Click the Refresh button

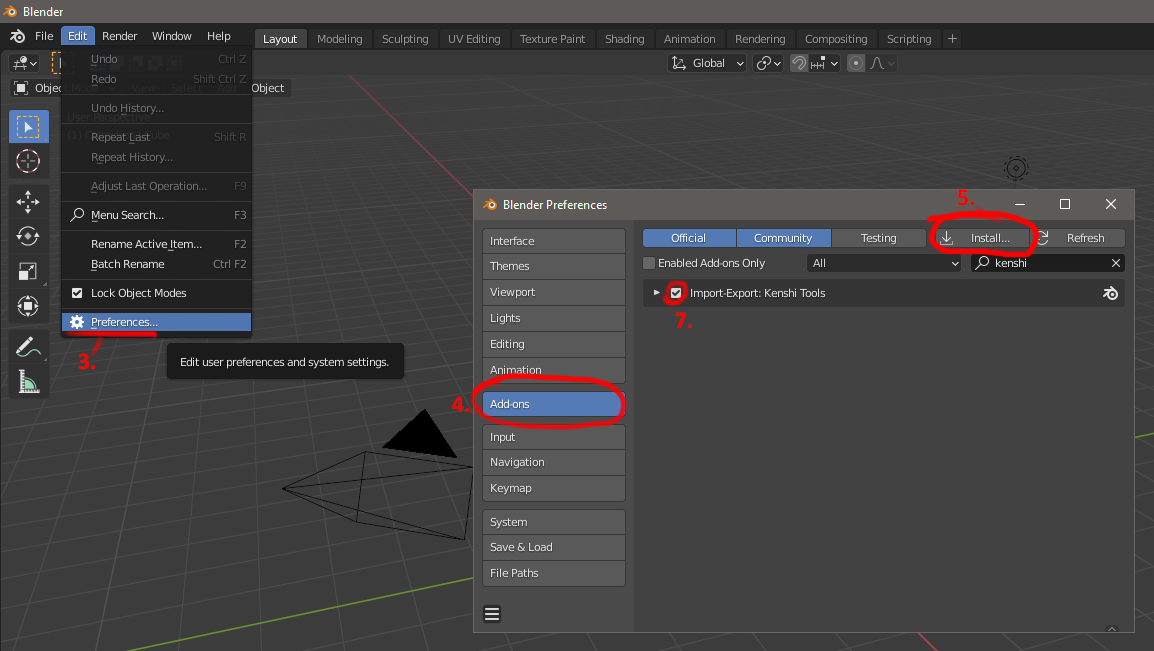[1078, 238]
